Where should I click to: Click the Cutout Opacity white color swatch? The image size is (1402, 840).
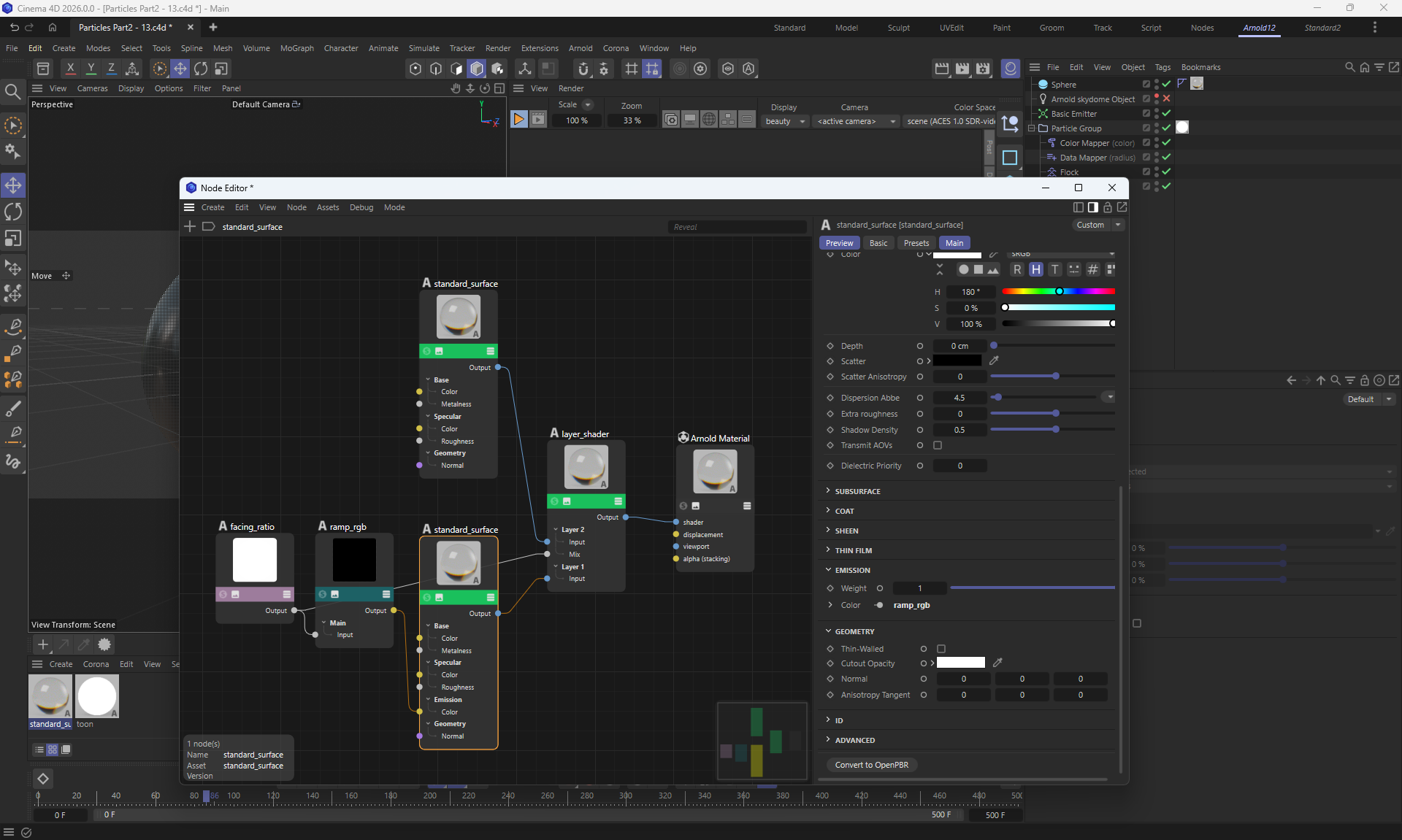[960, 663]
